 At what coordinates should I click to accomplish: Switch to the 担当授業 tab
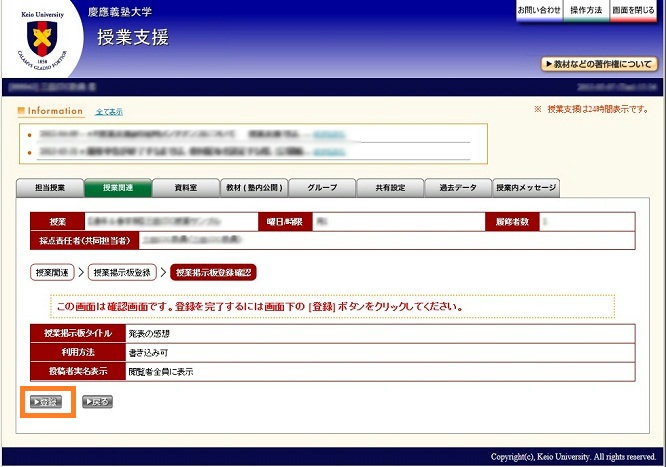pyautogui.click(x=50, y=188)
